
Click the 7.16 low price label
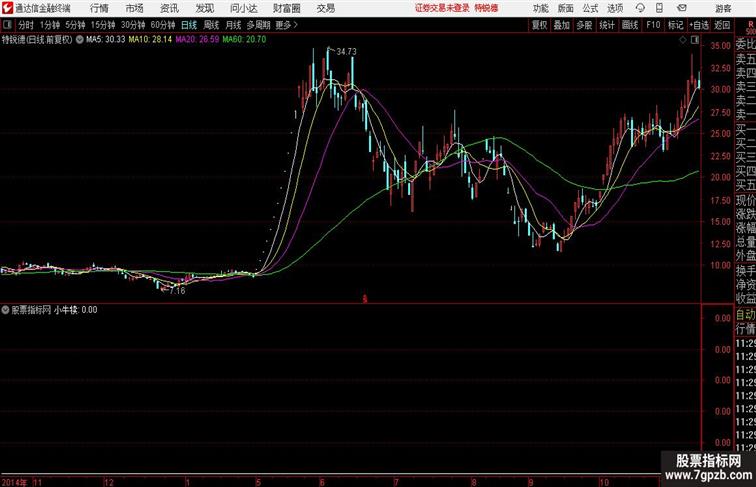coord(177,291)
